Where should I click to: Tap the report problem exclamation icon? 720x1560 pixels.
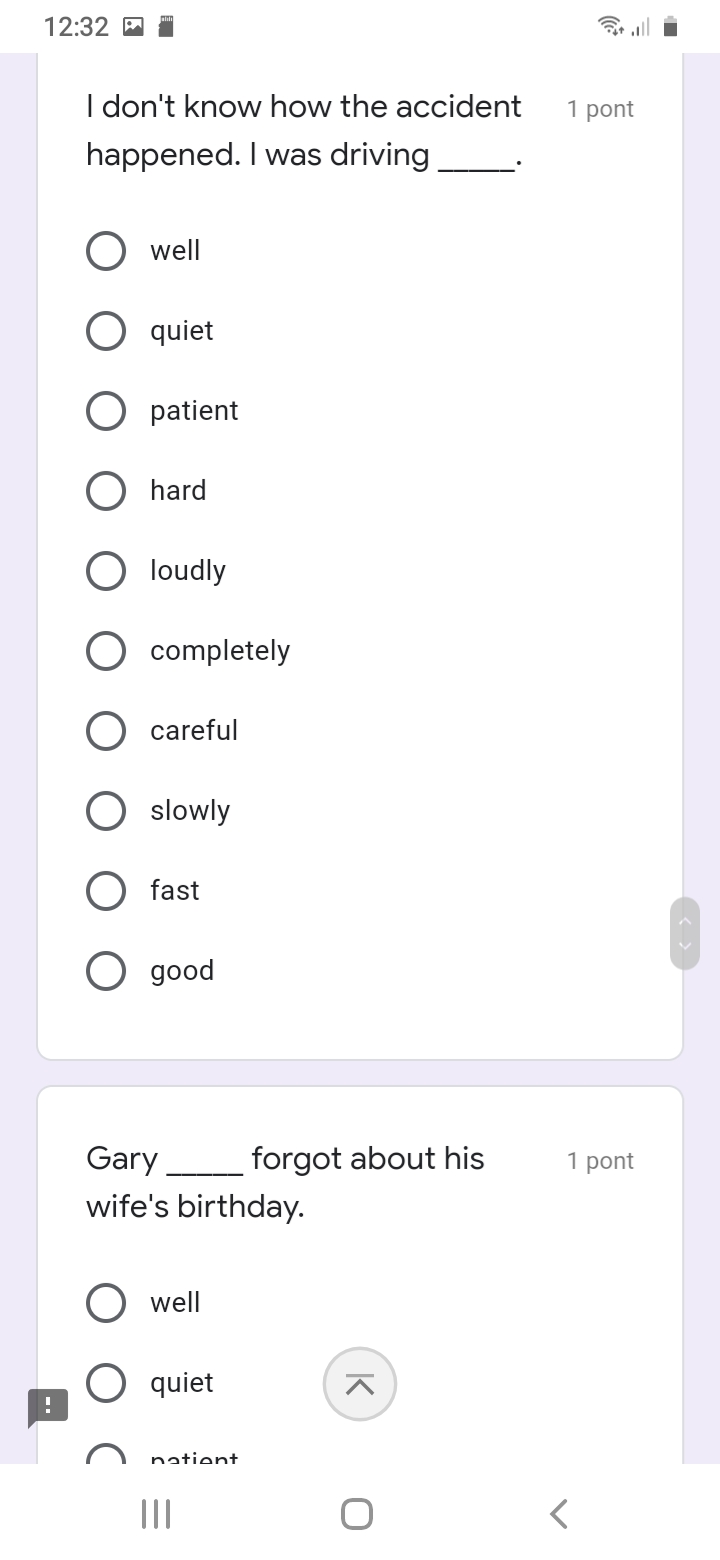[x=48, y=1405]
